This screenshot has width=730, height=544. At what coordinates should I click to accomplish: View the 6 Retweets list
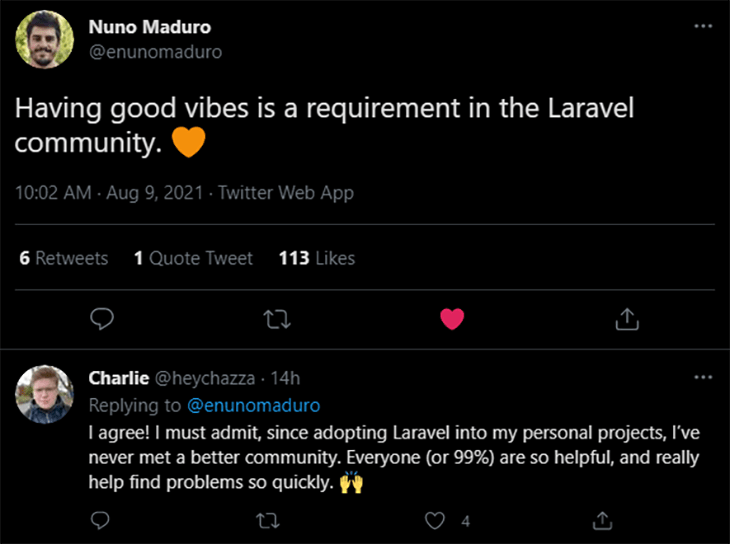tap(64, 258)
